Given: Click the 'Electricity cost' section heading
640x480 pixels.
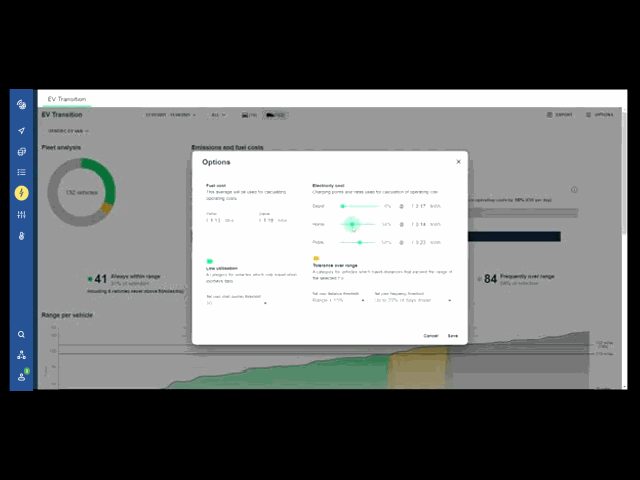Looking at the screenshot, I should point(328,185).
